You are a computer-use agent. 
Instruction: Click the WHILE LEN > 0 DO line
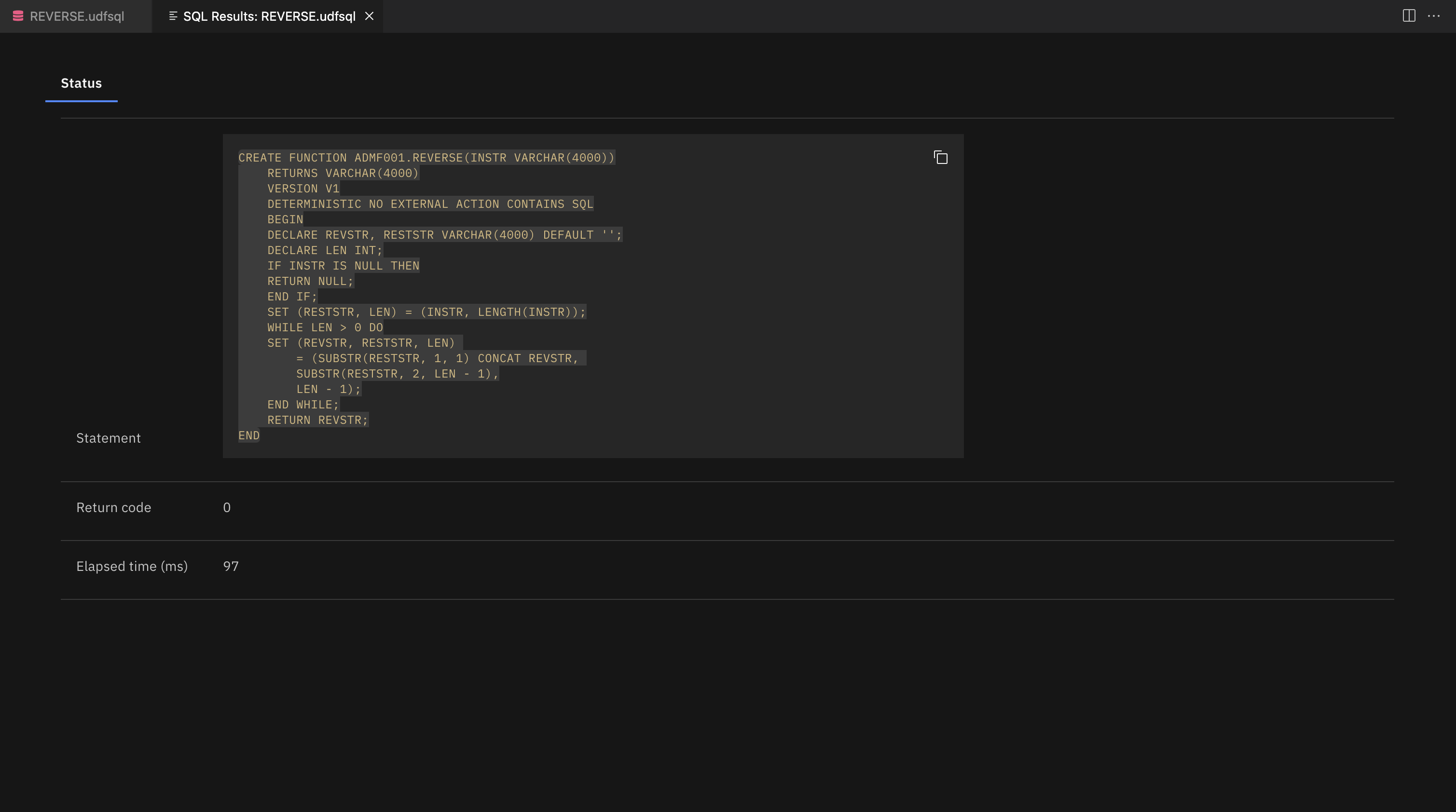pyautogui.click(x=325, y=327)
